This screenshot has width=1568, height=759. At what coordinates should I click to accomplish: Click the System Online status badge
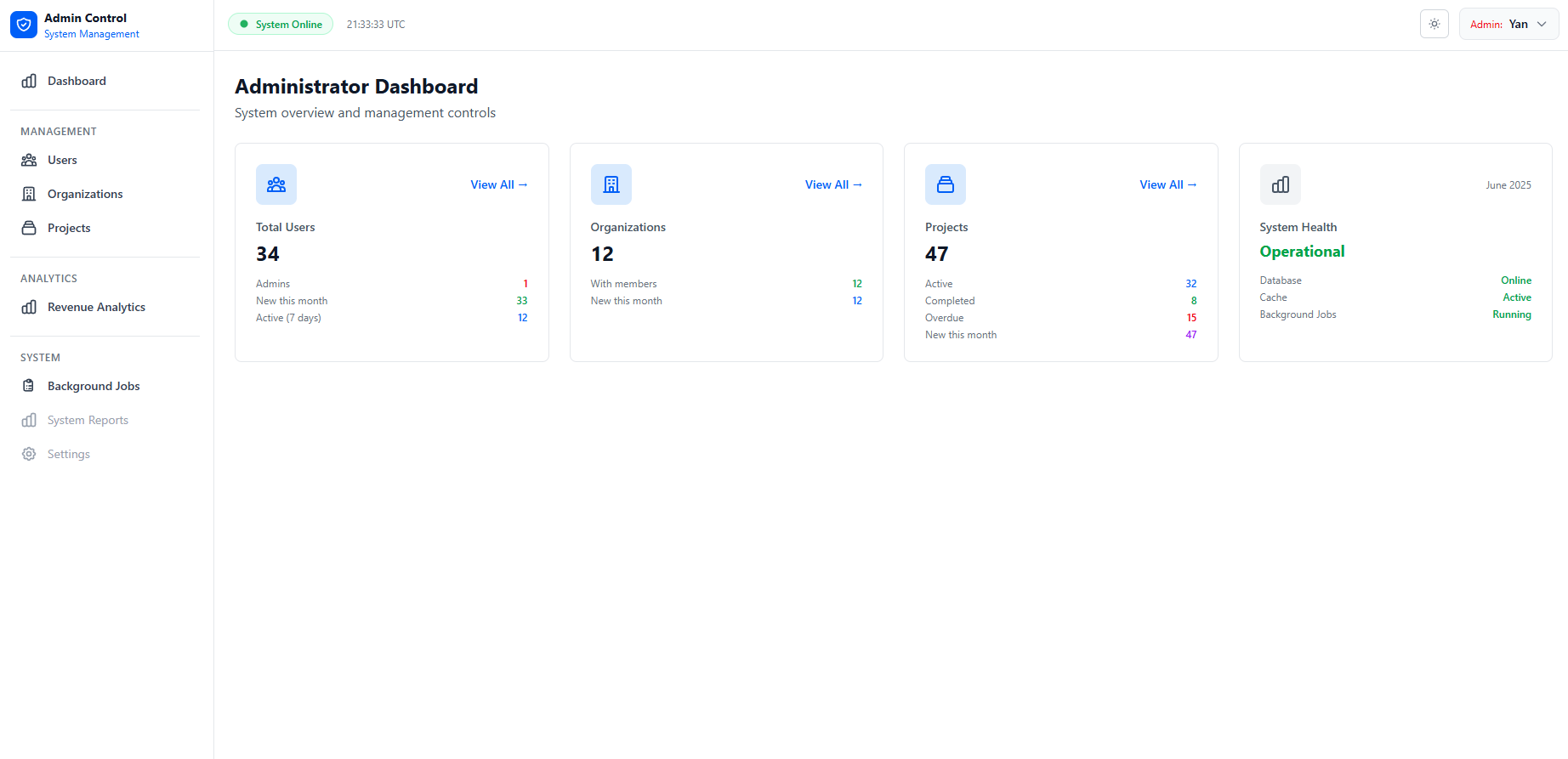(x=281, y=25)
